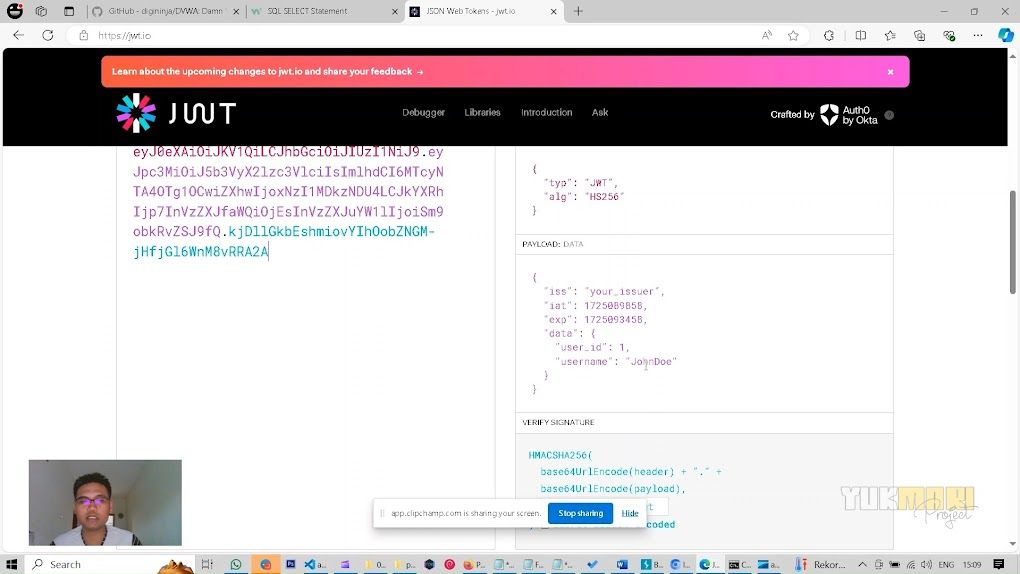Open Debugger nav item
The width and height of the screenshot is (1020, 574).
tap(423, 112)
